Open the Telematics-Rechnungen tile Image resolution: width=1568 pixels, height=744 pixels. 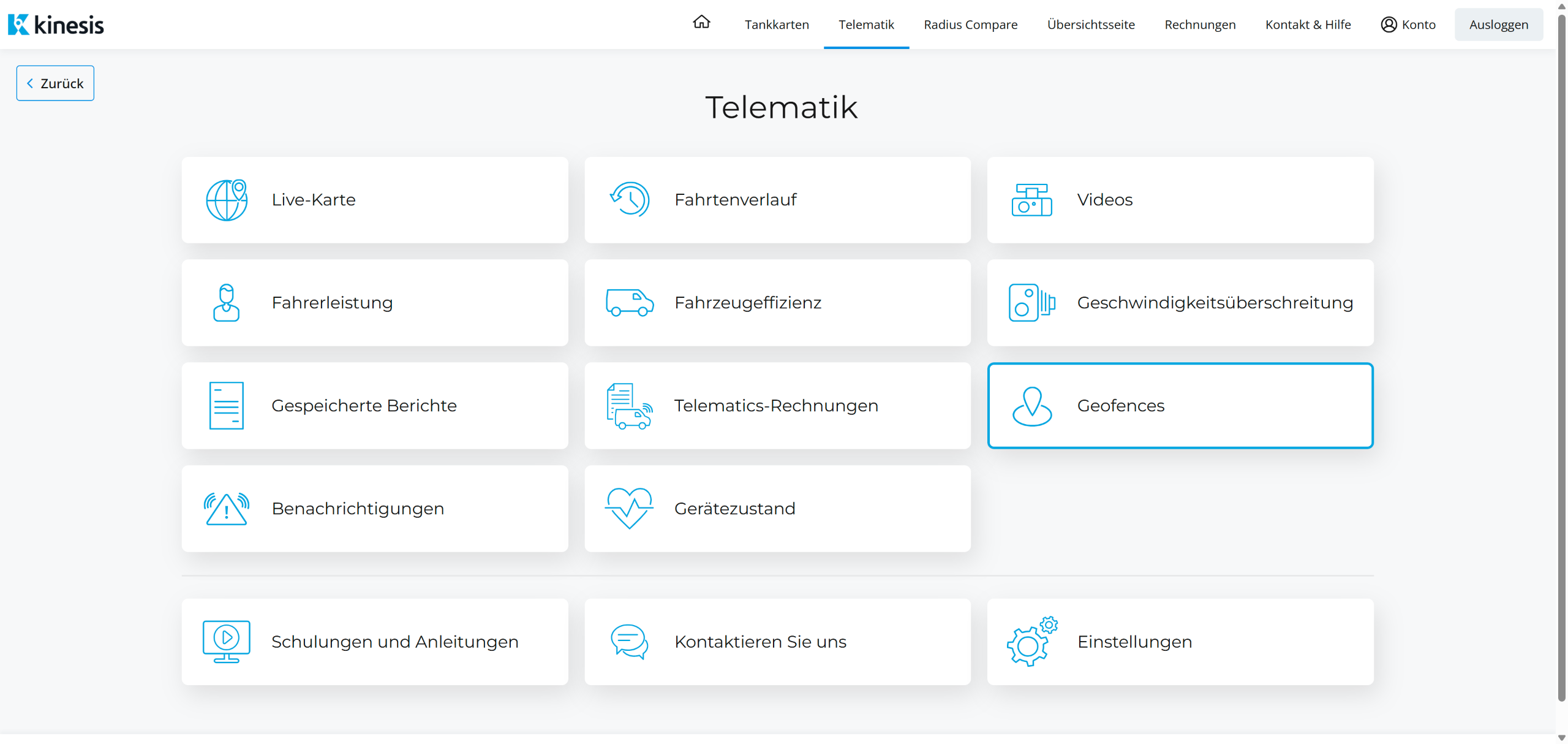(777, 406)
